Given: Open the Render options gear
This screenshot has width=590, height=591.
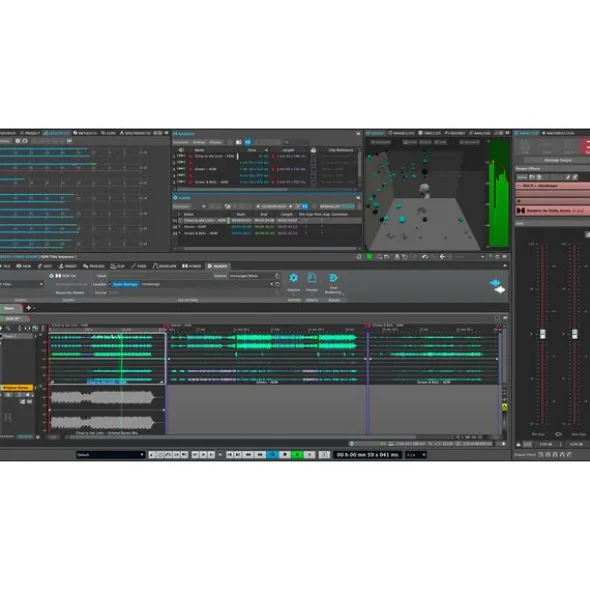Looking at the screenshot, I should [293, 278].
